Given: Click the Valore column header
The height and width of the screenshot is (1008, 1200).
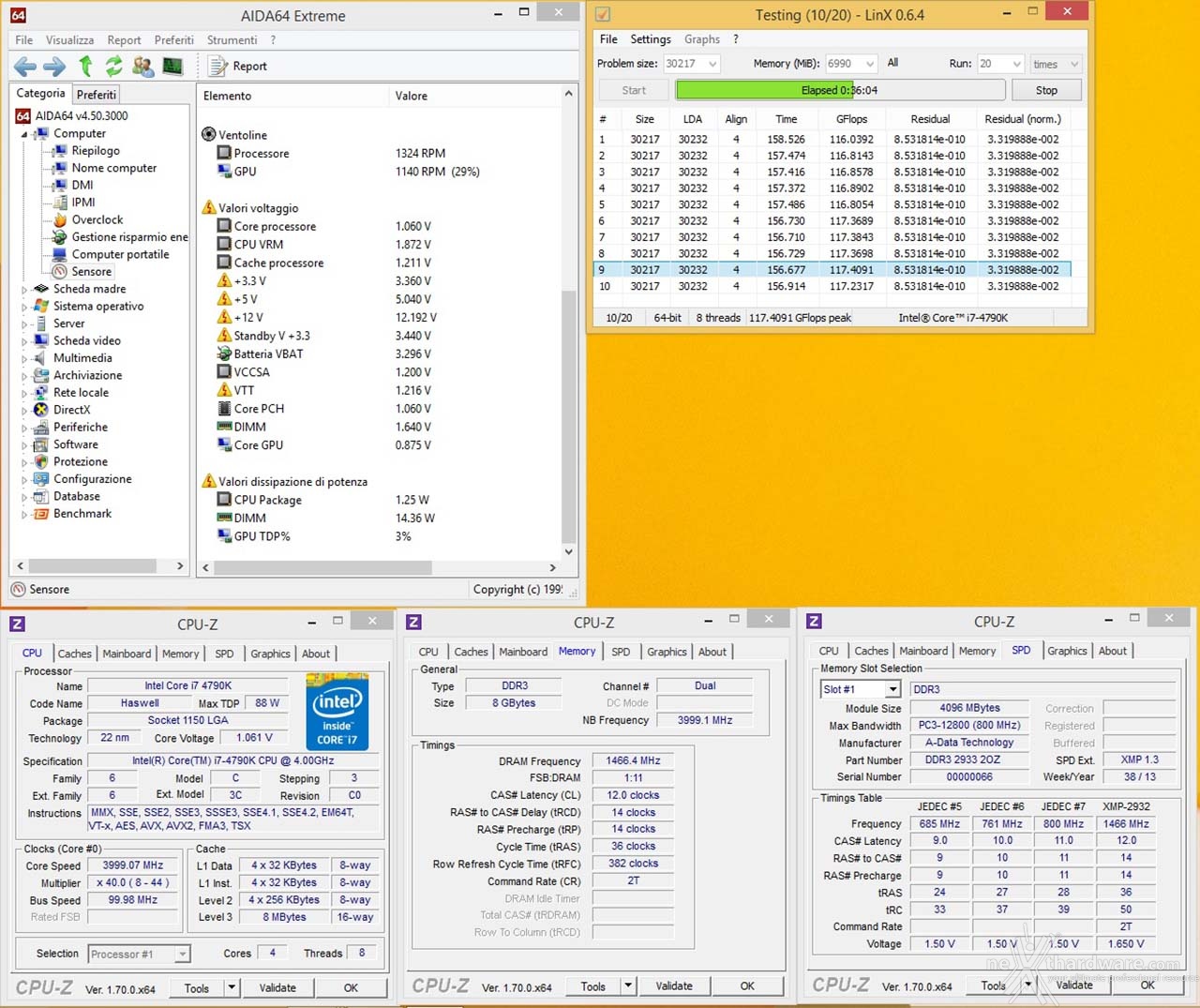Looking at the screenshot, I should (x=411, y=96).
